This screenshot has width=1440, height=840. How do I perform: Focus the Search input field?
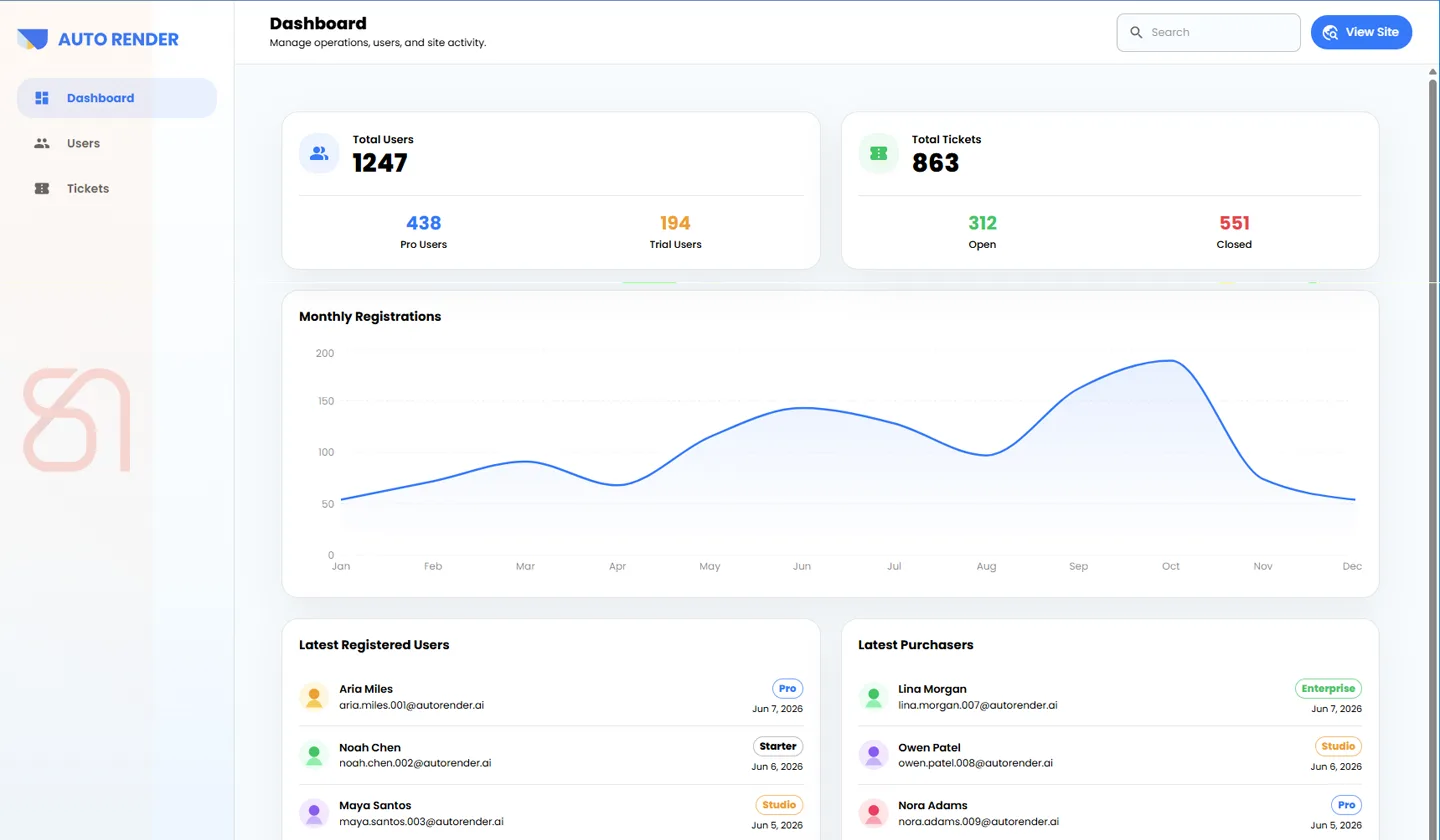(x=1208, y=32)
